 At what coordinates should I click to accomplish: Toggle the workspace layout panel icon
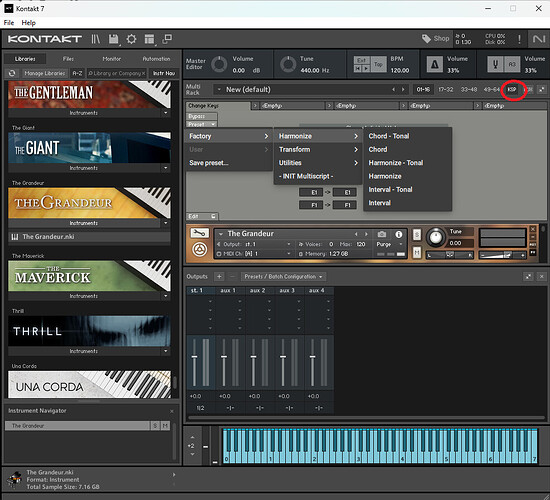[x=149, y=39]
